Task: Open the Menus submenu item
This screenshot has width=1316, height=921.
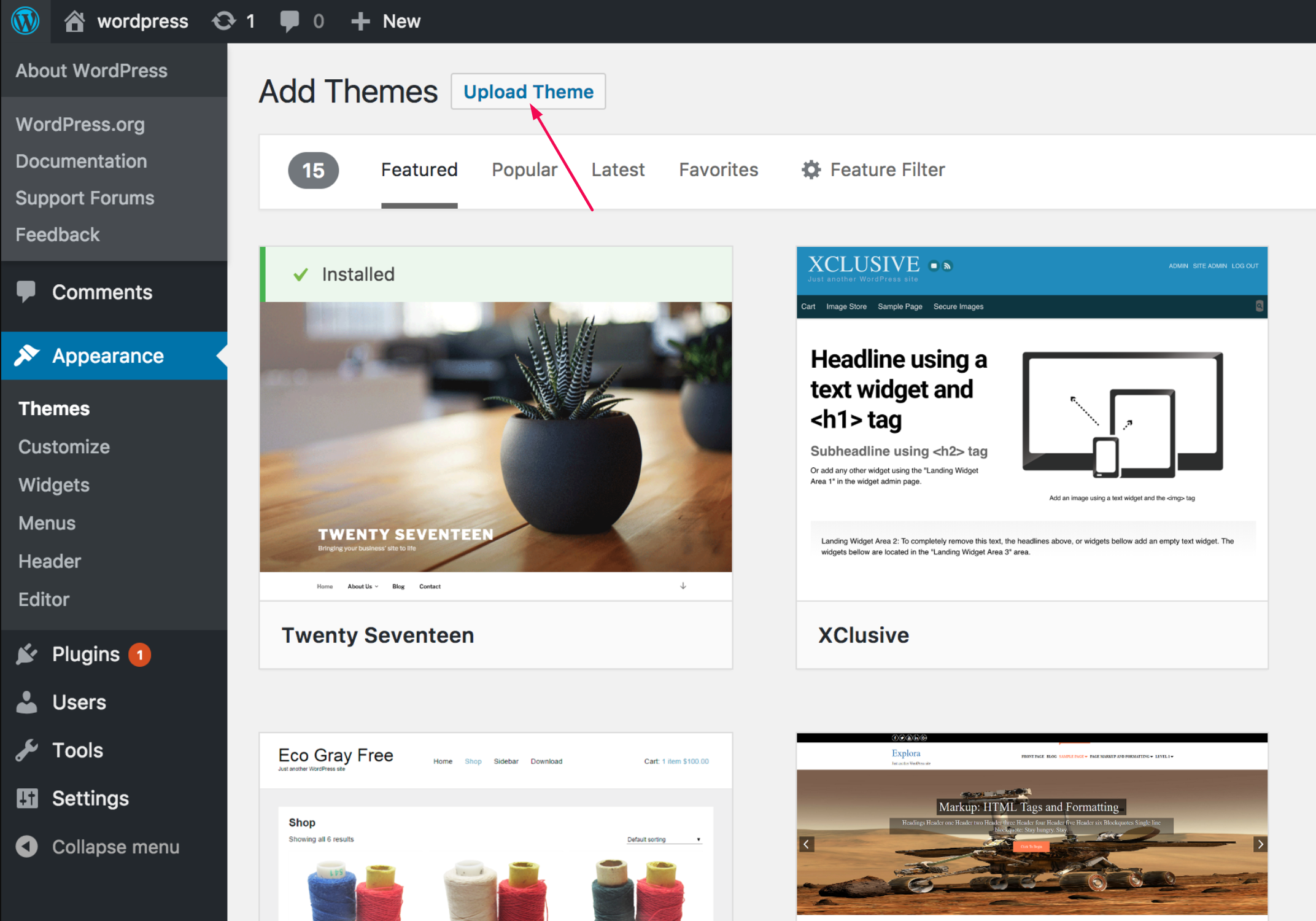Action: (x=47, y=523)
